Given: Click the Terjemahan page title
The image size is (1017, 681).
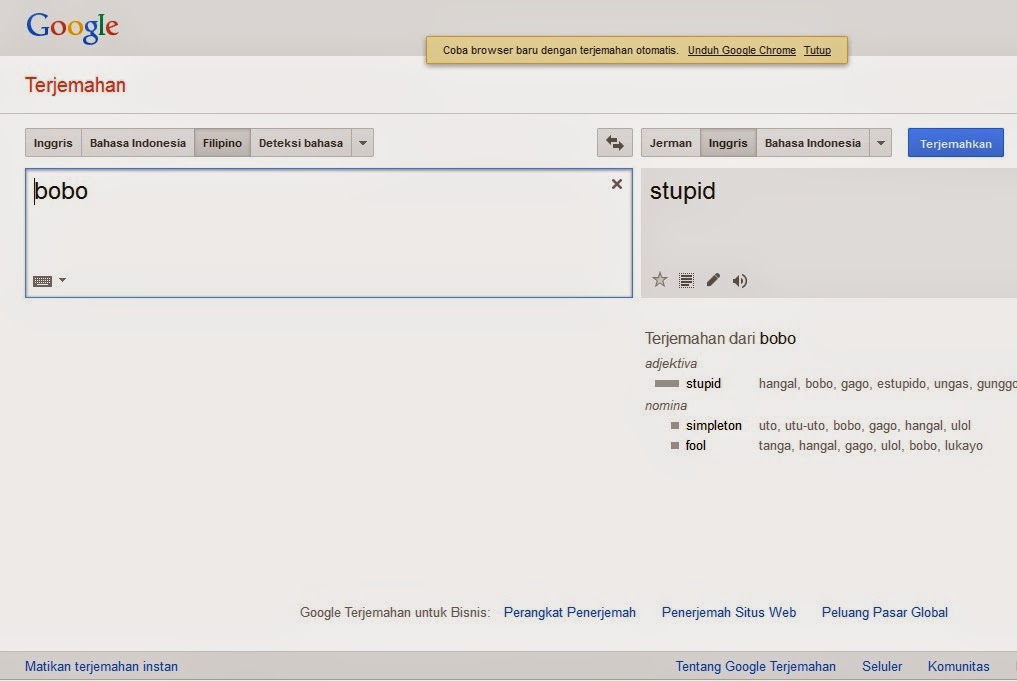Looking at the screenshot, I should pos(75,85).
